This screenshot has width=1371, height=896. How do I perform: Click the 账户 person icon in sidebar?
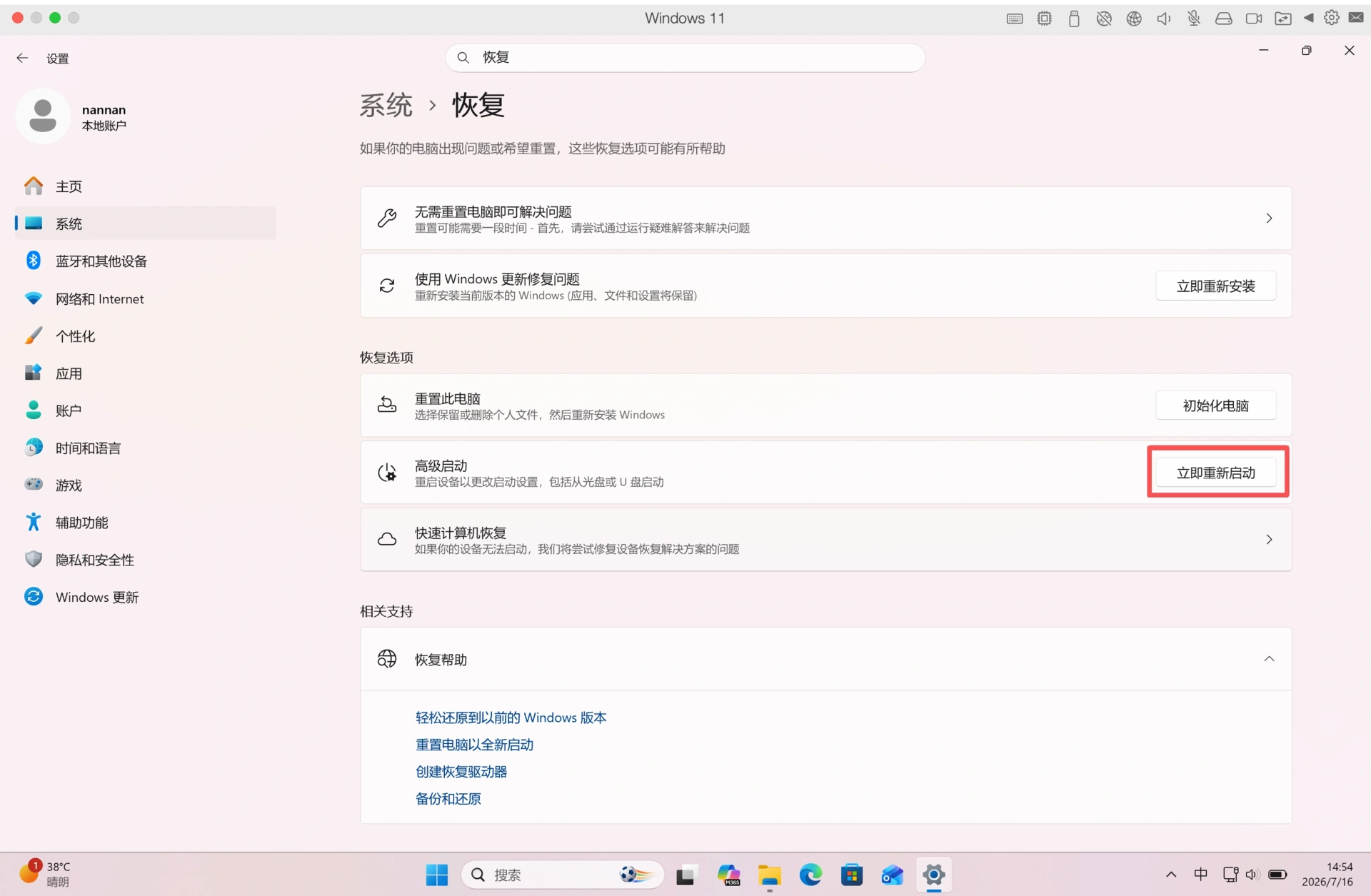click(33, 410)
